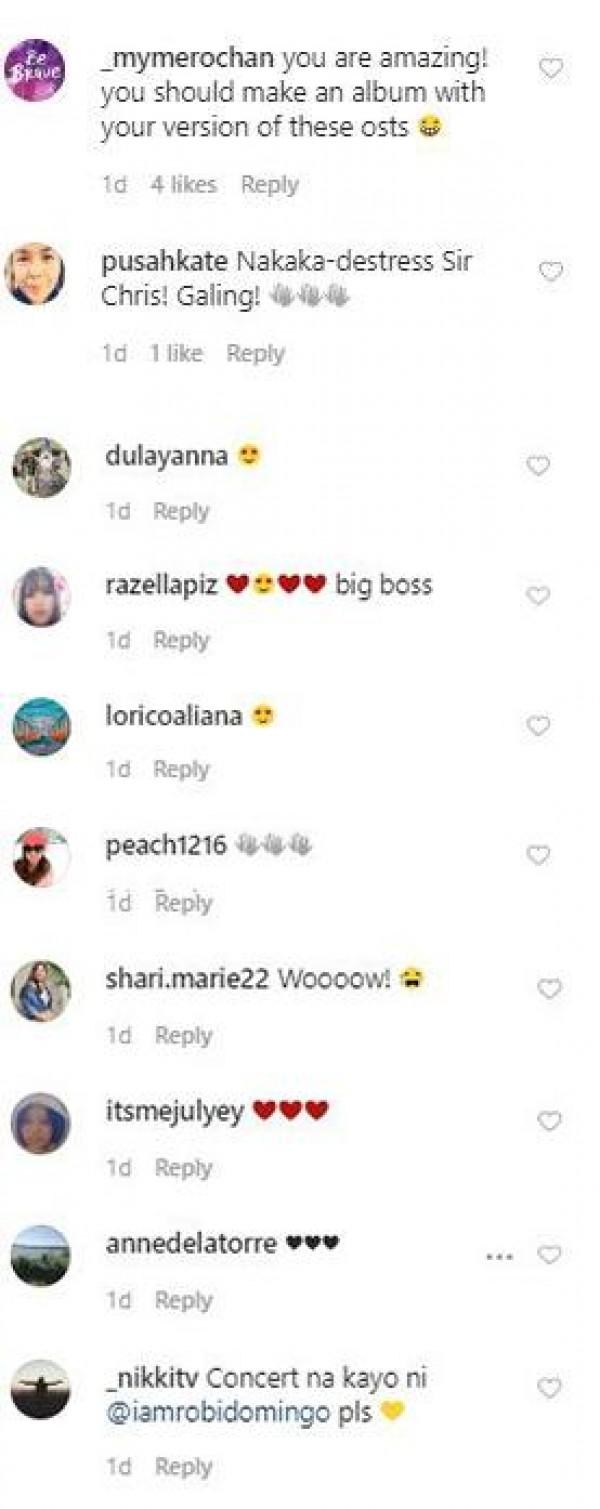Like pusahkate's comment with the heart
Image resolution: width=600 pixels, height=1509 pixels.
551,272
